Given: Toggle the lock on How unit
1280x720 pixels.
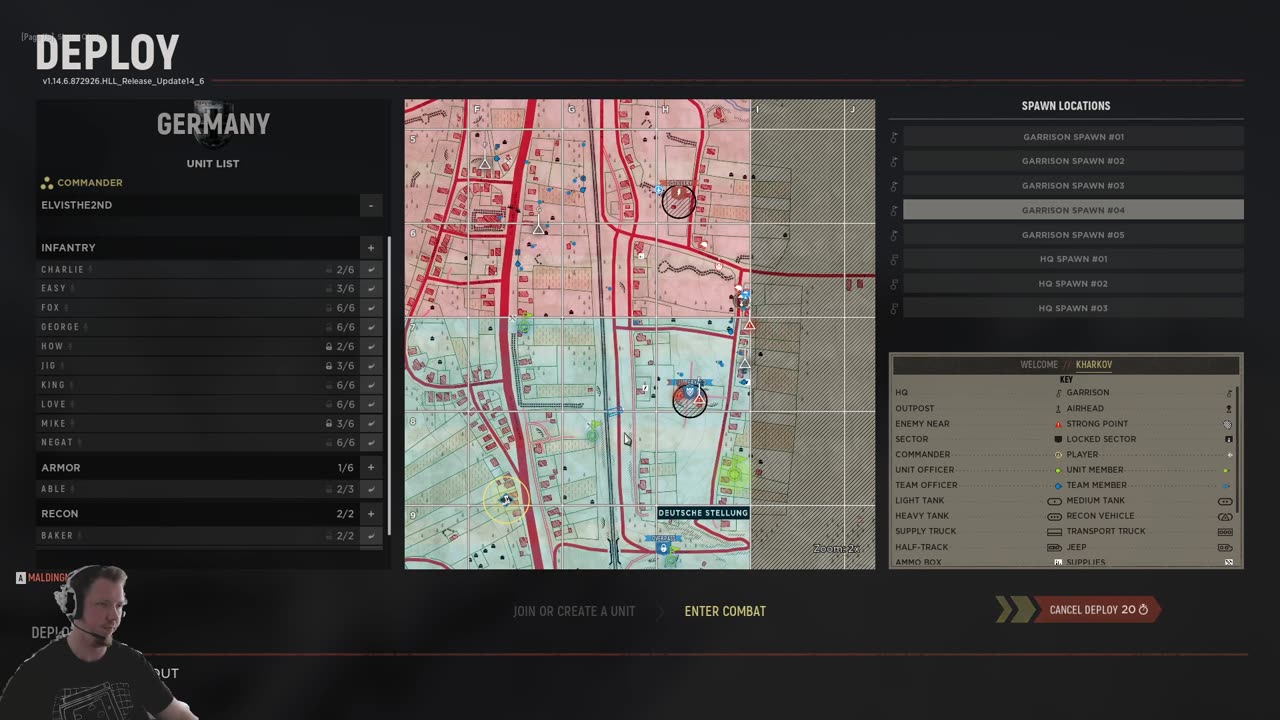Looking at the screenshot, I should [329, 347].
